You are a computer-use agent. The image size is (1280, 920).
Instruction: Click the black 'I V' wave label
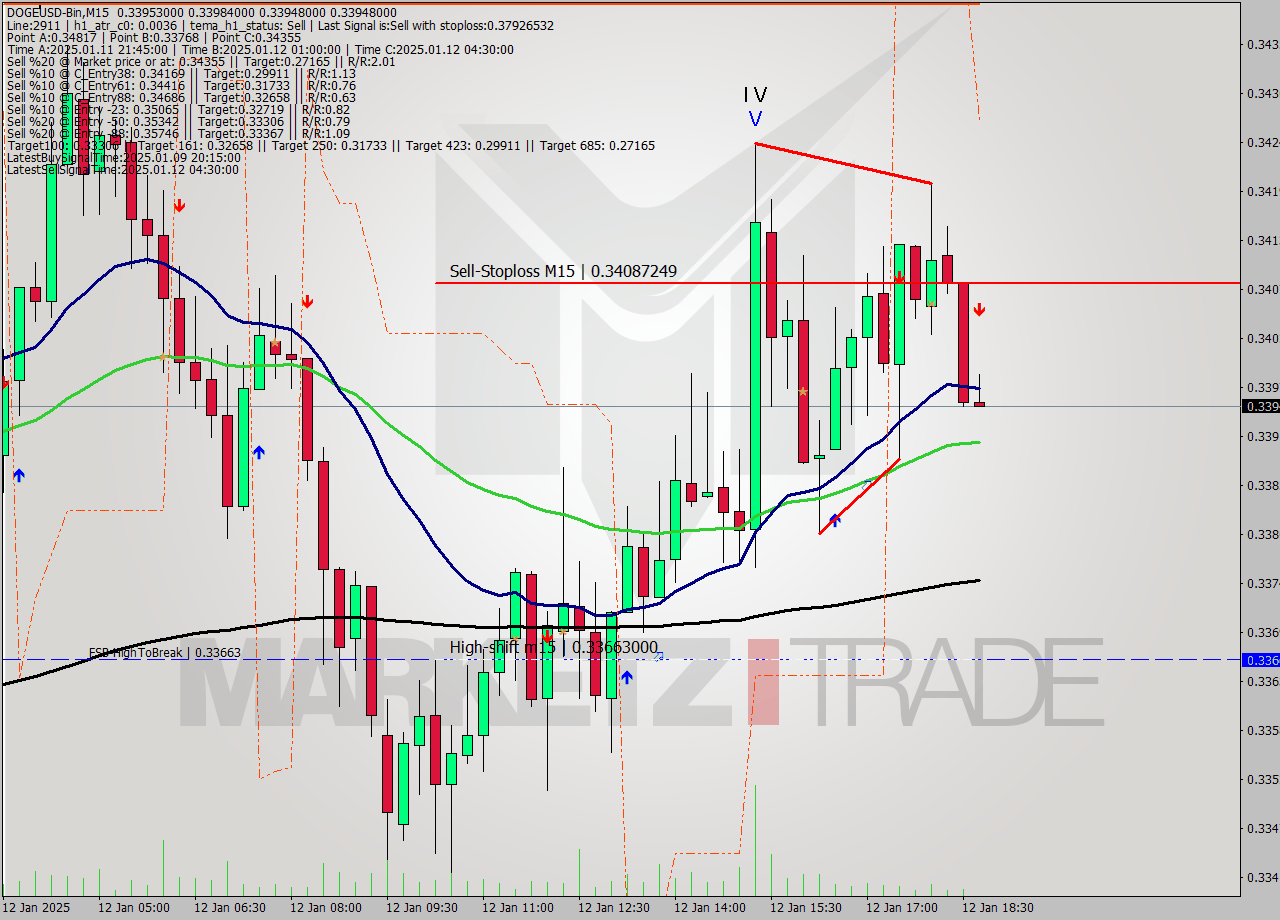(x=755, y=95)
